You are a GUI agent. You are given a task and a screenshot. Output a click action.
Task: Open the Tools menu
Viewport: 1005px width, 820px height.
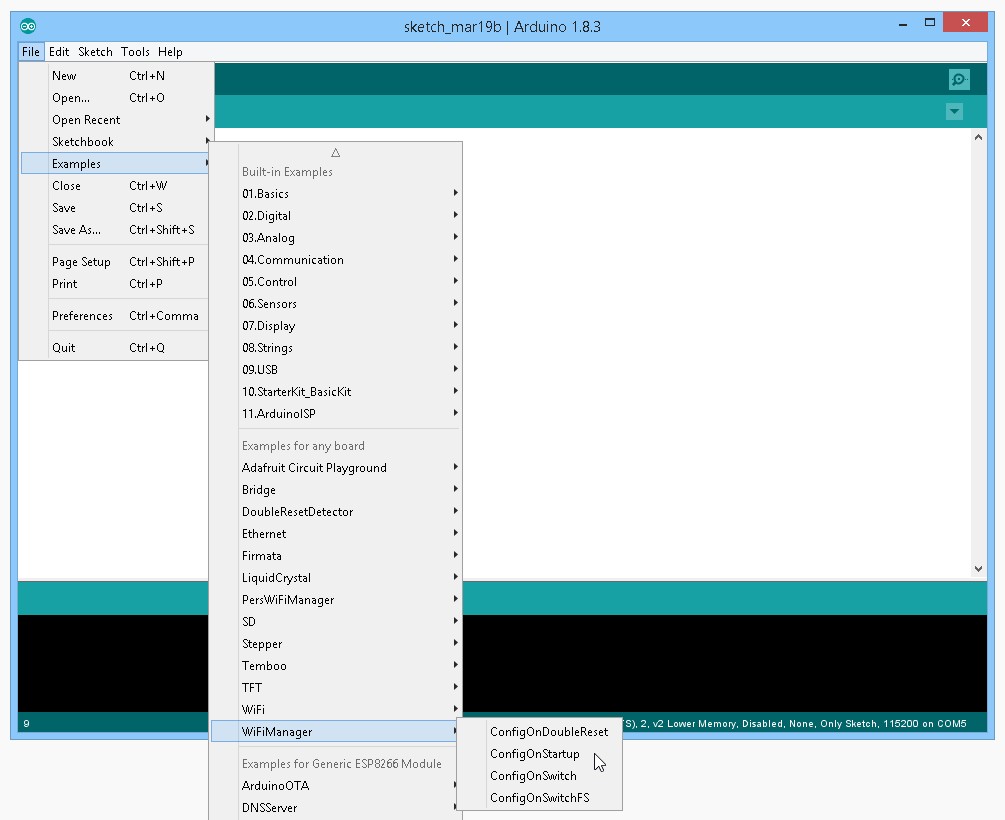[135, 52]
